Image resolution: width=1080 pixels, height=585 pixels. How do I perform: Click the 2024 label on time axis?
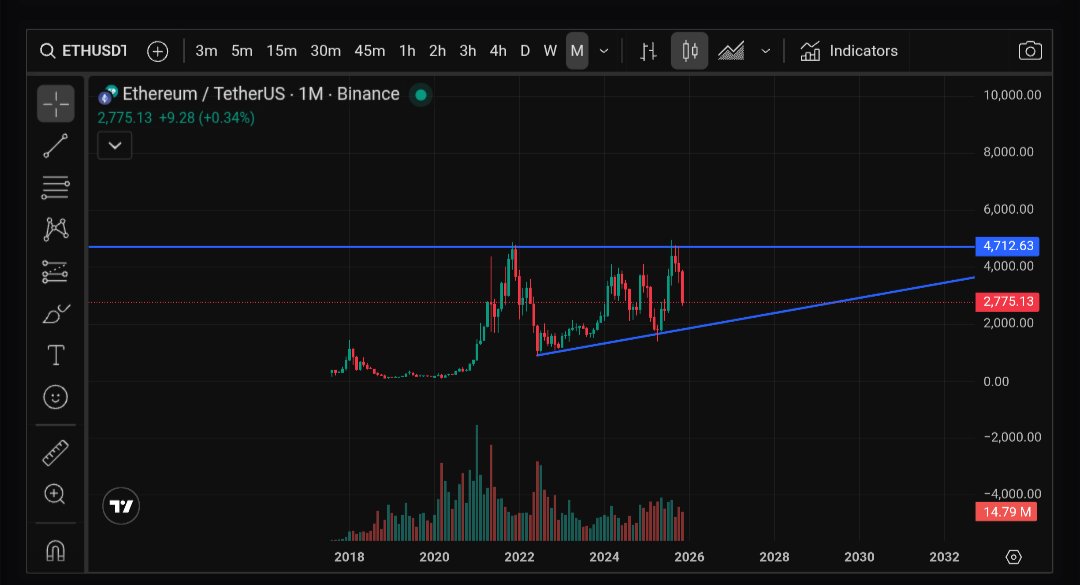604,557
